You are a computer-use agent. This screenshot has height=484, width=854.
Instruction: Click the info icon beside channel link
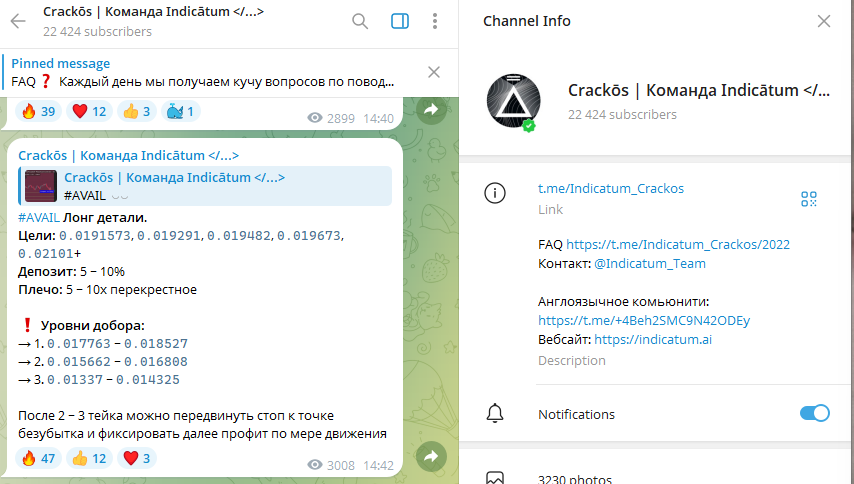(x=495, y=193)
